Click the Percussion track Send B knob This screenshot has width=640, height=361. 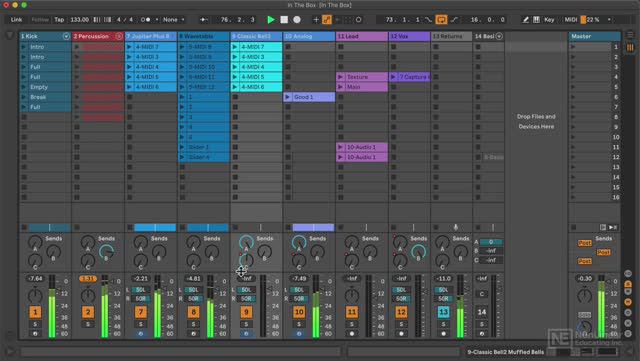click(x=106, y=252)
